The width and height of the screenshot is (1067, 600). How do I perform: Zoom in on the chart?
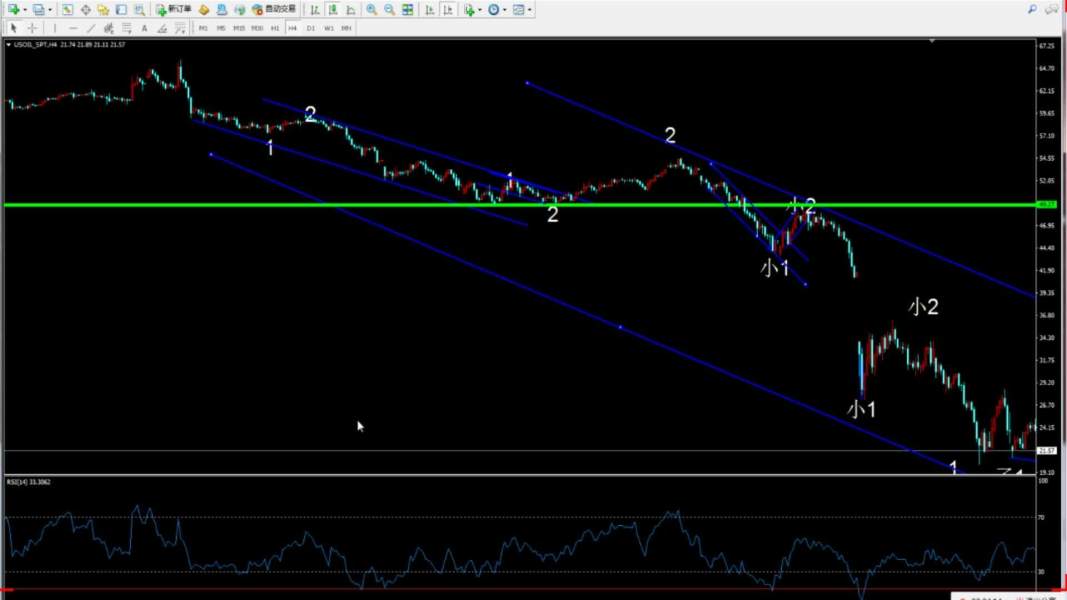(372, 9)
